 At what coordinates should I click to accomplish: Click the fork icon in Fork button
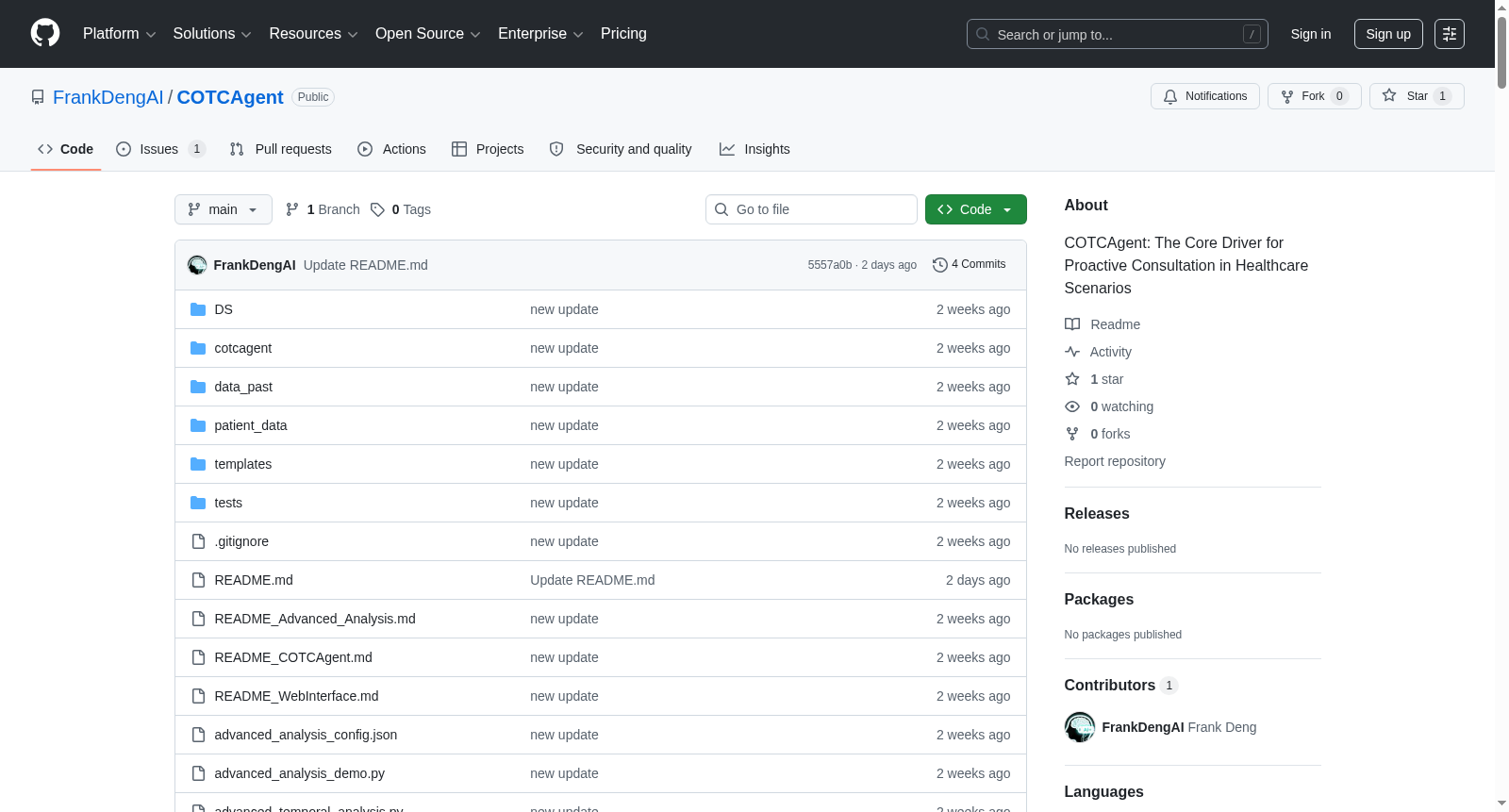pyautogui.click(x=1287, y=96)
